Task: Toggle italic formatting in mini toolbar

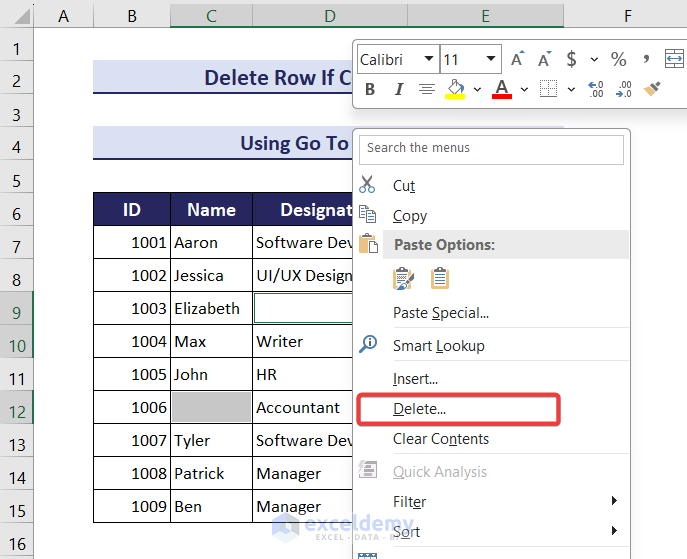Action: tap(398, 90)
